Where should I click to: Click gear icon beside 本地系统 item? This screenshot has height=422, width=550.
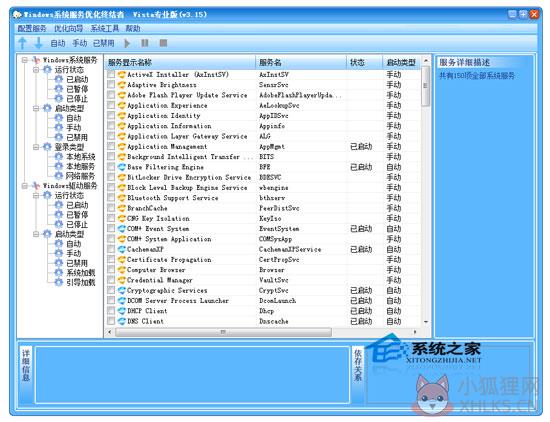[x=59, y=156]
